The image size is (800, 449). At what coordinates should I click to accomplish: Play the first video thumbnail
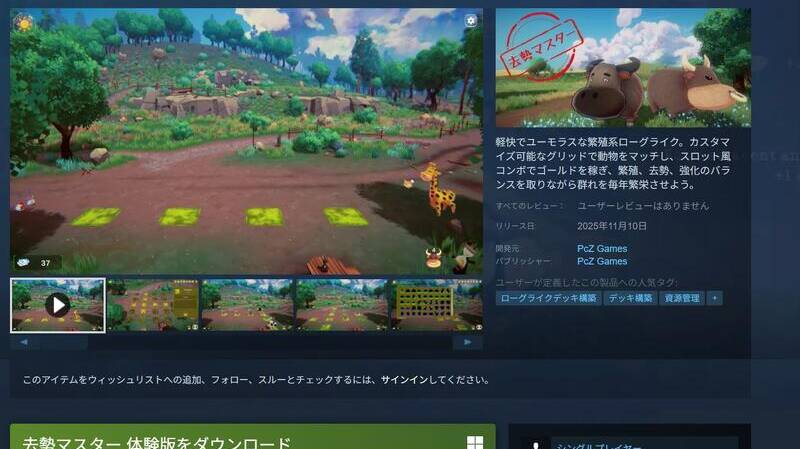click(57, 304)
